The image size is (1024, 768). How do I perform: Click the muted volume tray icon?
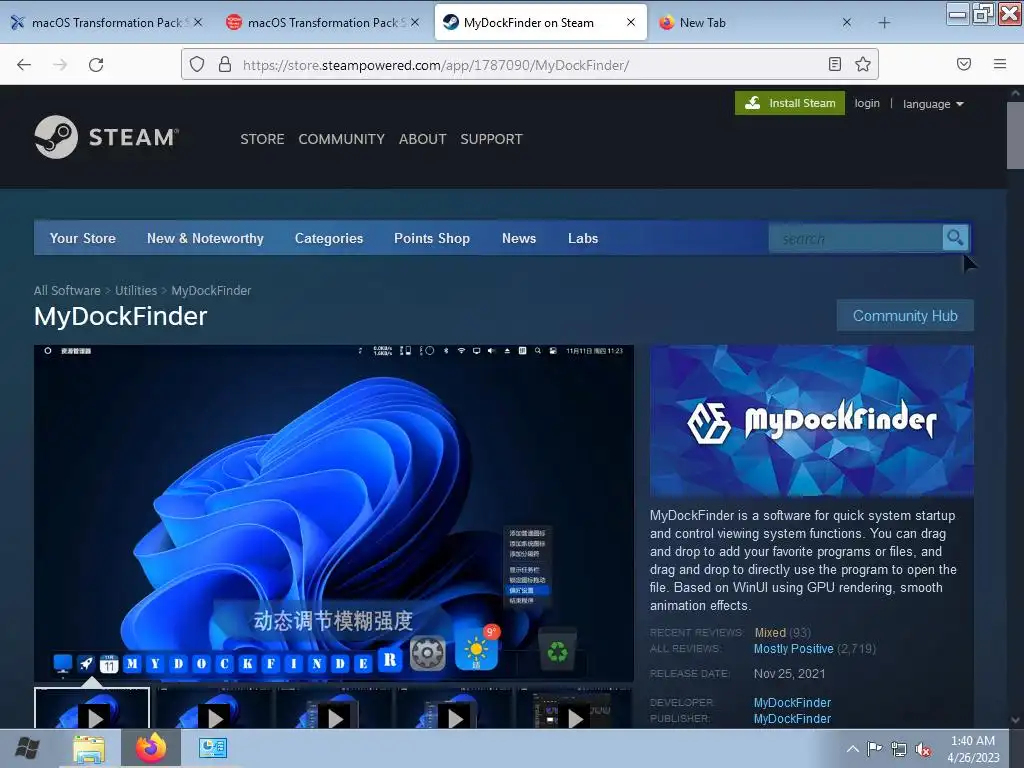point(923,750)
